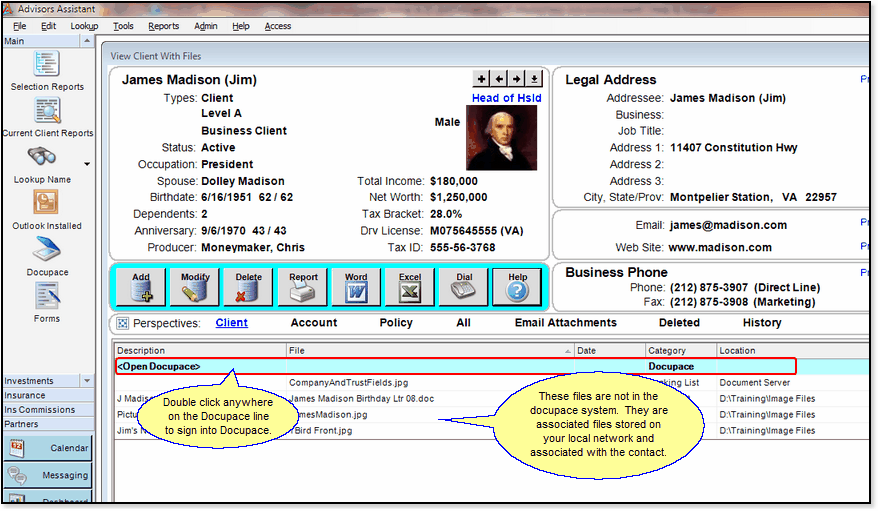Image resolution: width=878 pixels, height=511 pixels.
Task: Switch to the Policy perspective
Action: (396, 323)
